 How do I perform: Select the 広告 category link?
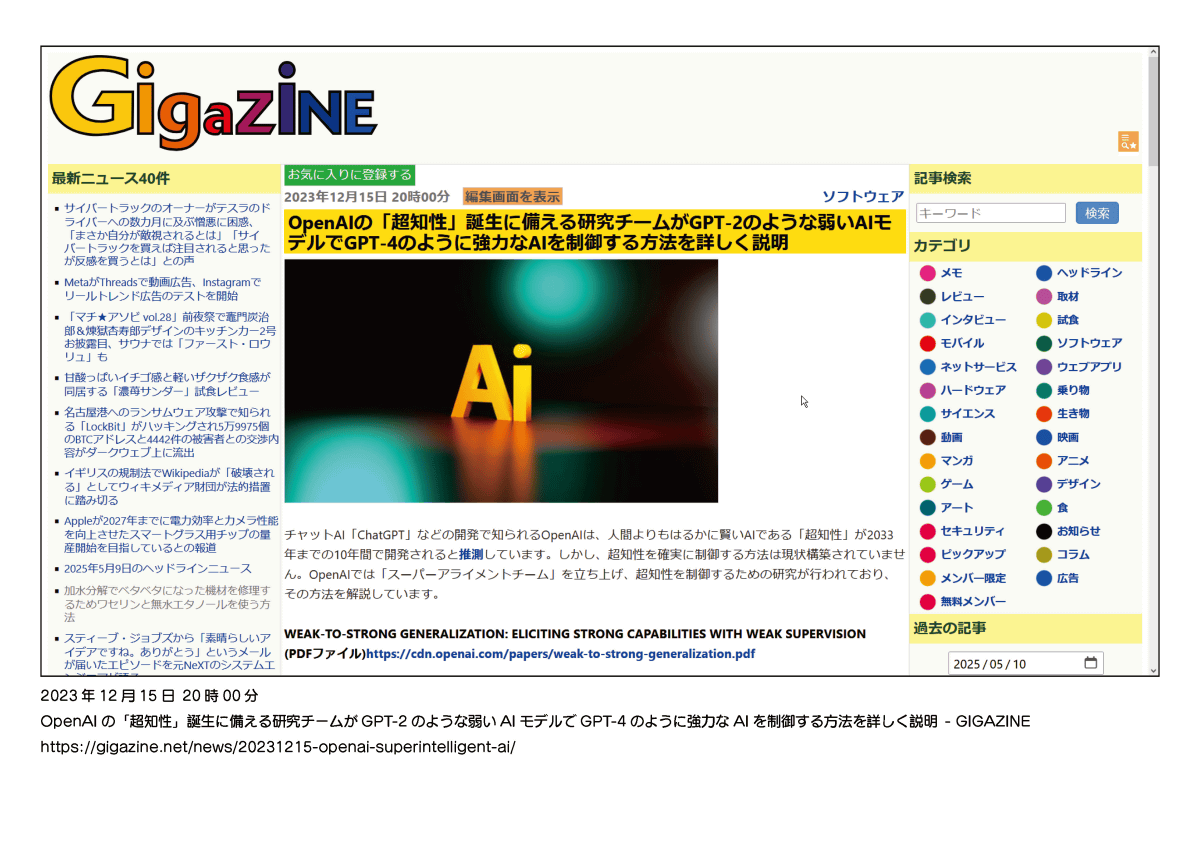pyautogui.click(x=1068, y=578)
